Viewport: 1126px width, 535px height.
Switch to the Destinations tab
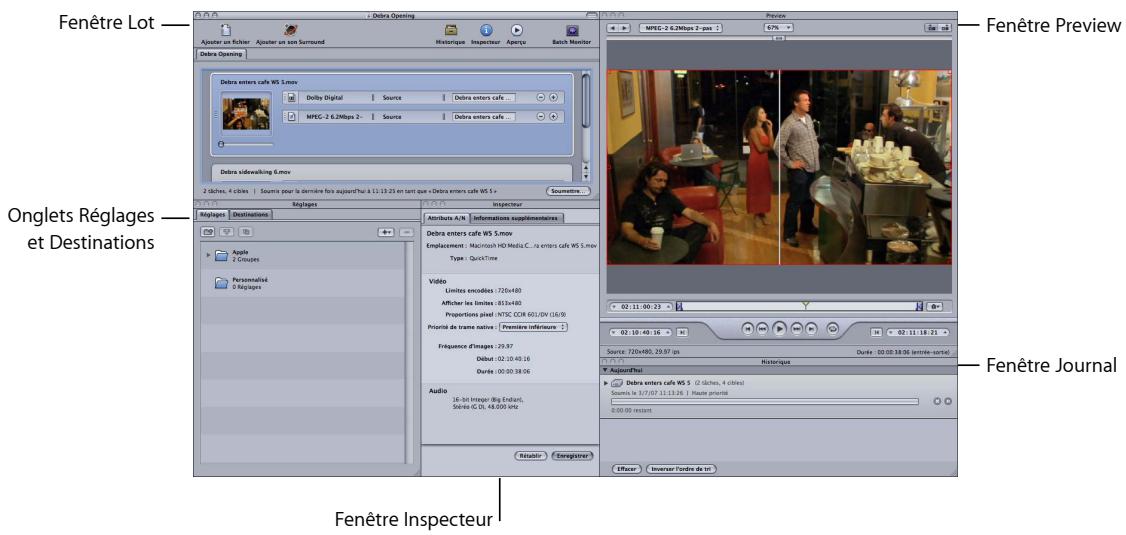(251, 214)
